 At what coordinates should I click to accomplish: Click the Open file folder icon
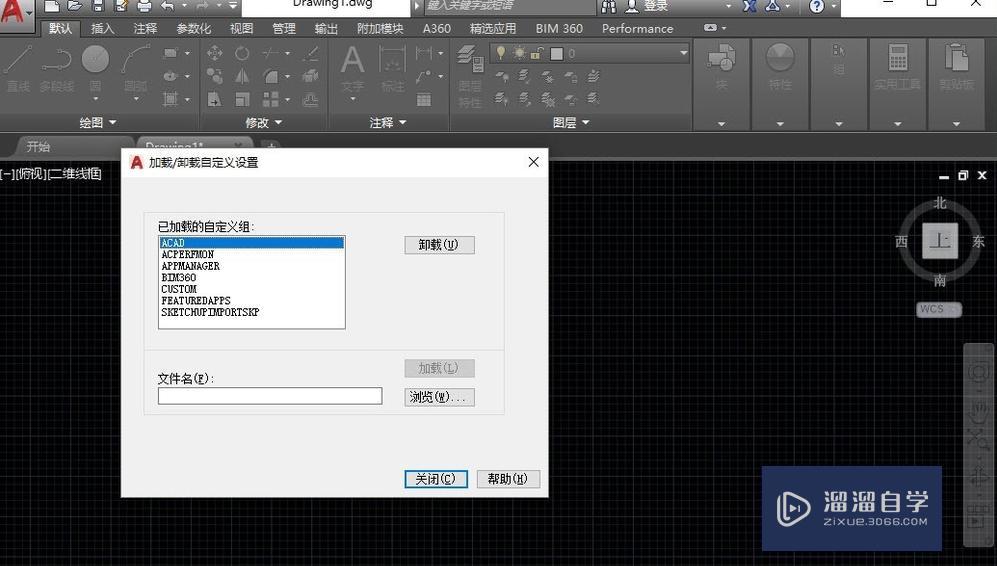coord(75,6)
